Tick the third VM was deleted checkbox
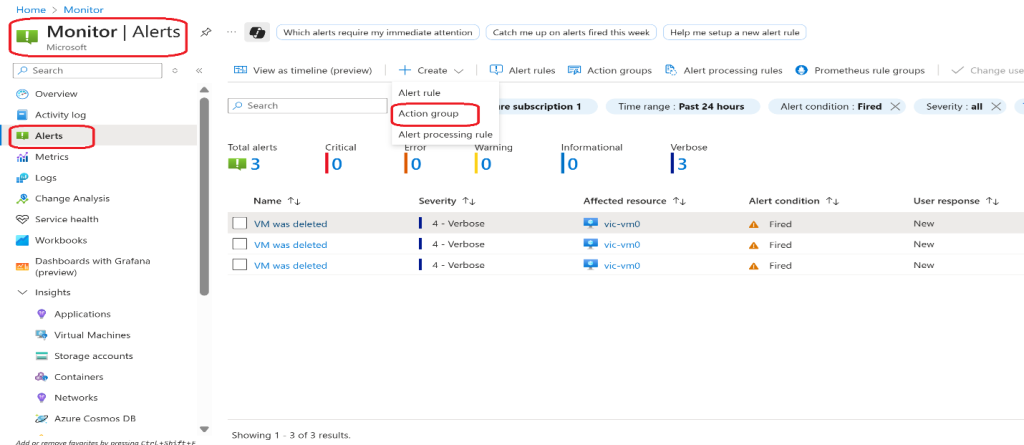The image size is (1024, 445). coord(239,265)
